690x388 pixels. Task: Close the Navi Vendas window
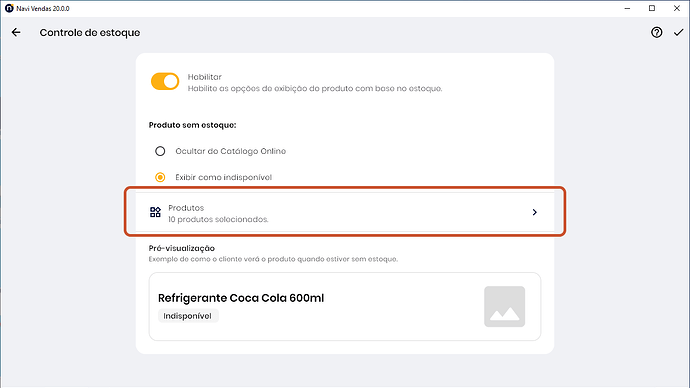677,8
